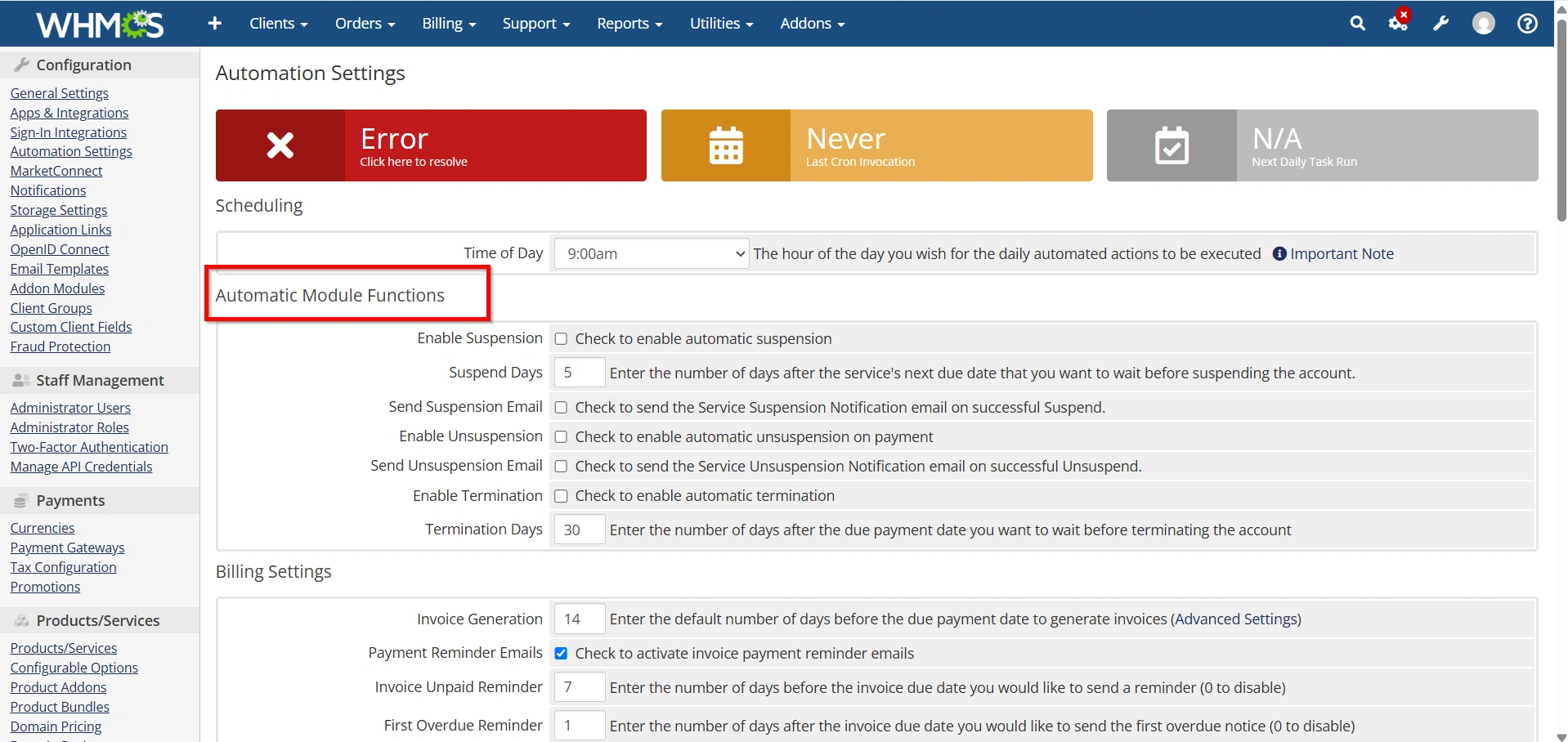Screen dimensions: 1568x742
Task: Expand the Addons menu
Action: [813, 24]
